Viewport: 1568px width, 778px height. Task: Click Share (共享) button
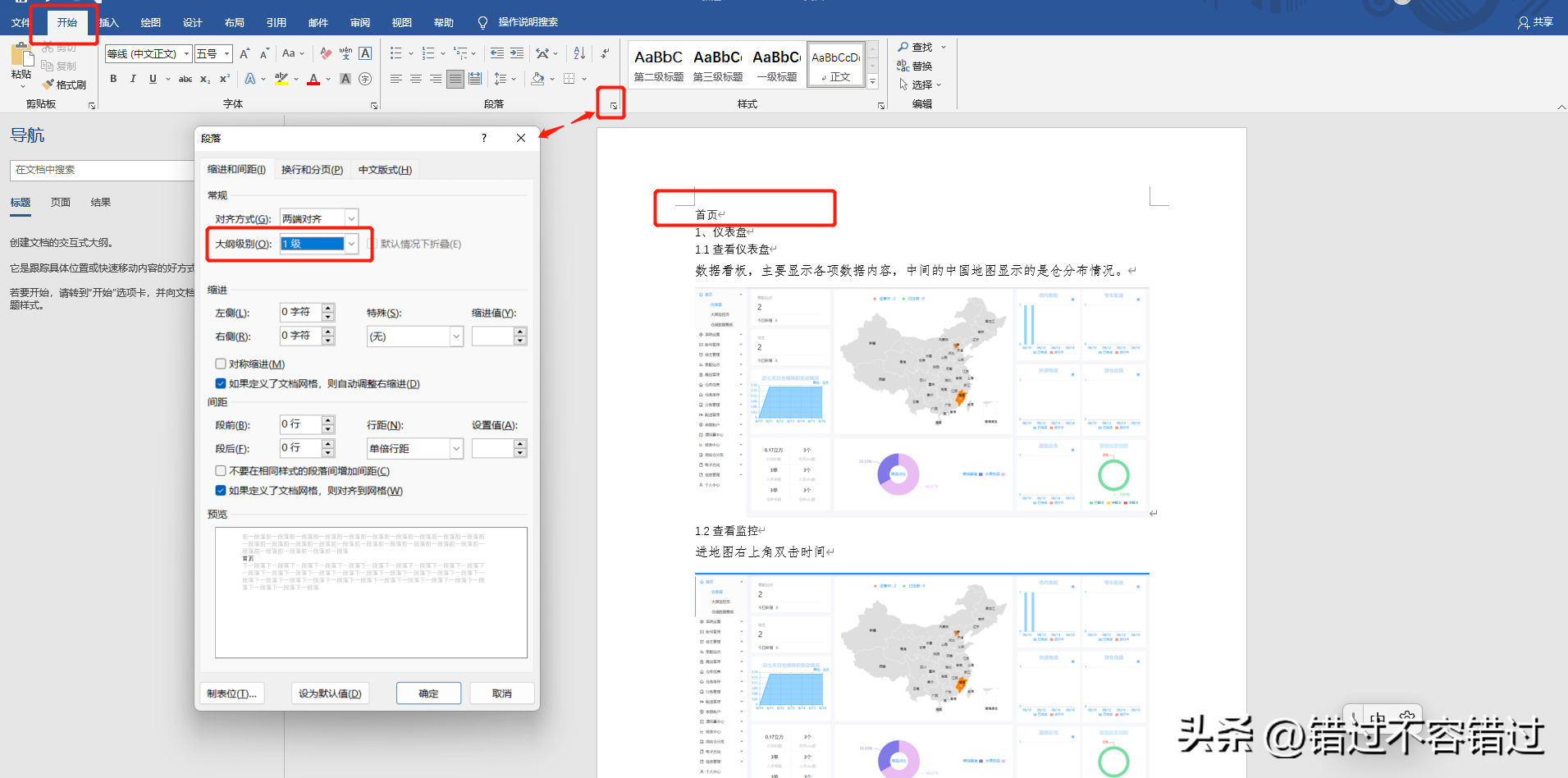point(1536,22)
